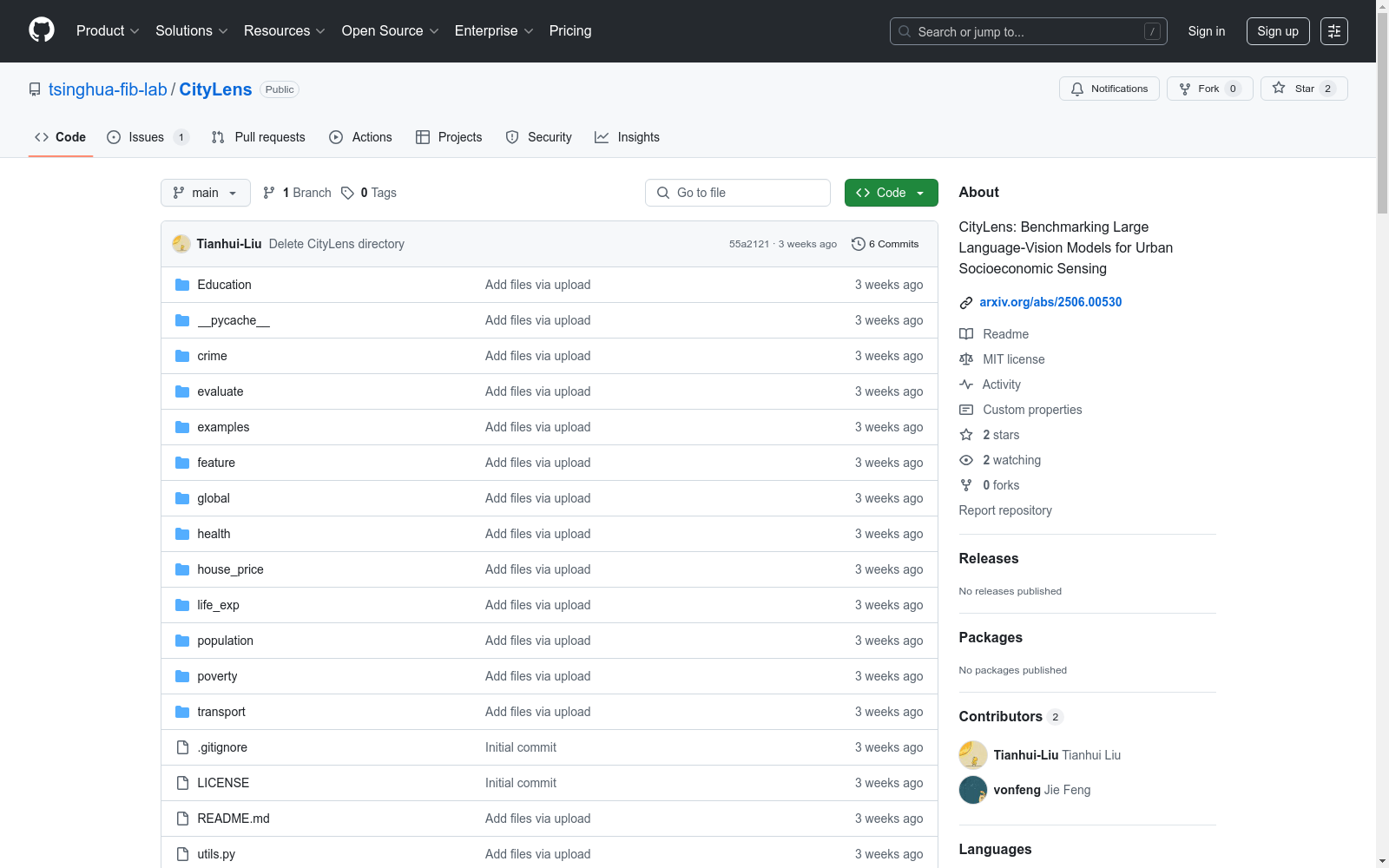Fork the CityLens repository
The image size is (1389, 868).
click(x=1210, y=89)
